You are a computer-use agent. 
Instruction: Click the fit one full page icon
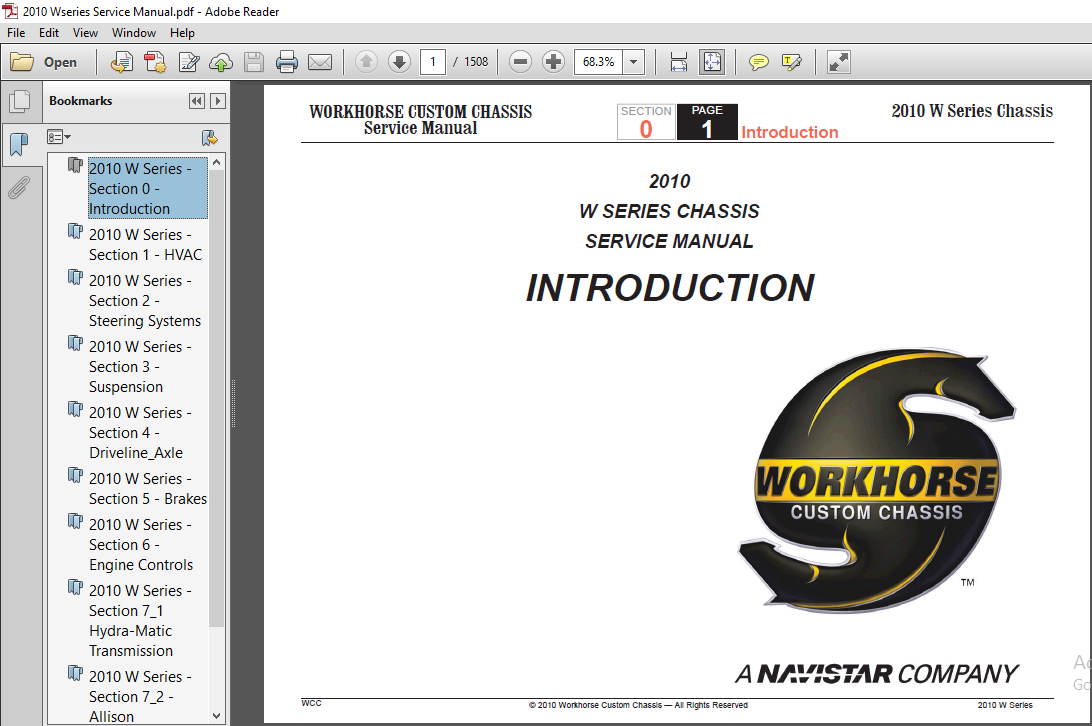pos(712,62)
